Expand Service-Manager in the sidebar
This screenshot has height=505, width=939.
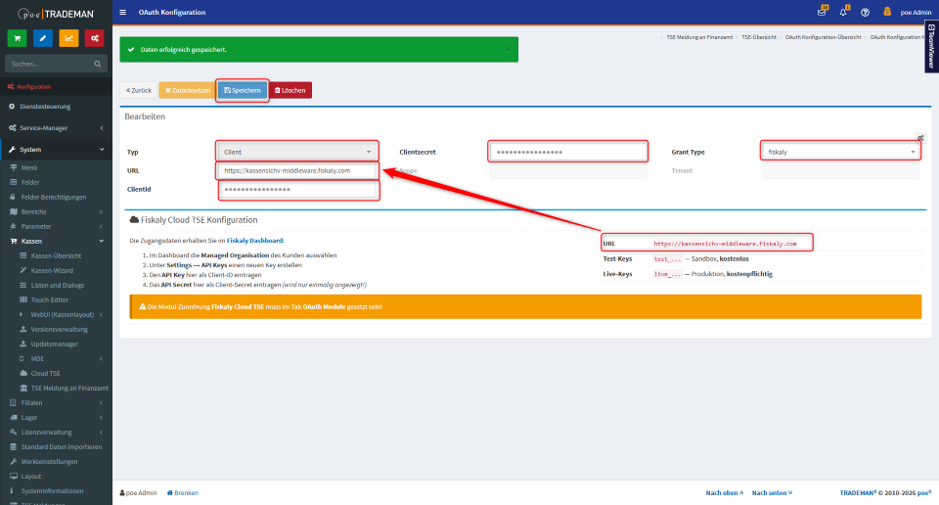click(x=56, y=128)
